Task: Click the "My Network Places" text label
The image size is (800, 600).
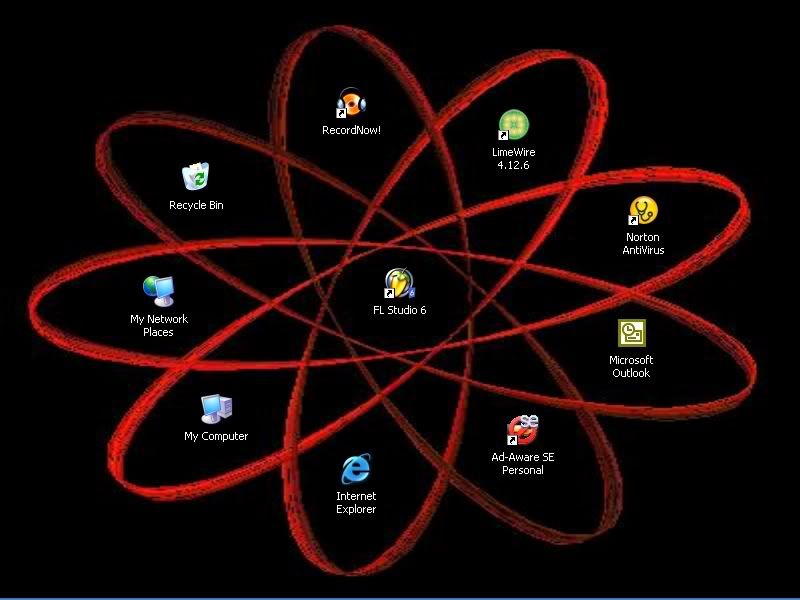Action: (x=158, y=326)
